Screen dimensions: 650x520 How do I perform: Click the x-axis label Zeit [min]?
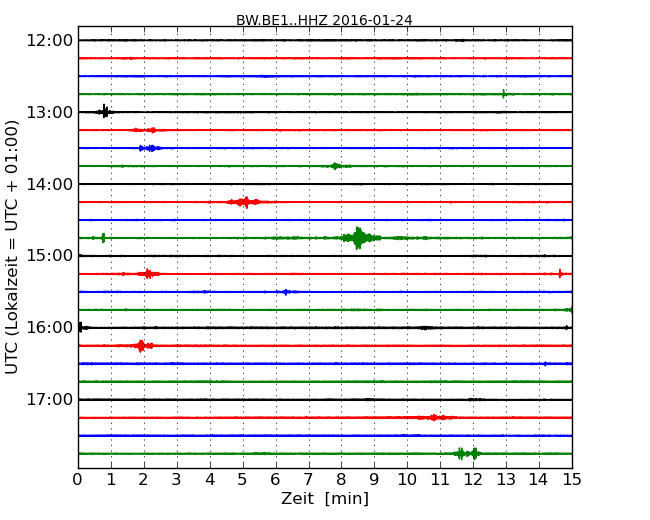click(325, 498)
